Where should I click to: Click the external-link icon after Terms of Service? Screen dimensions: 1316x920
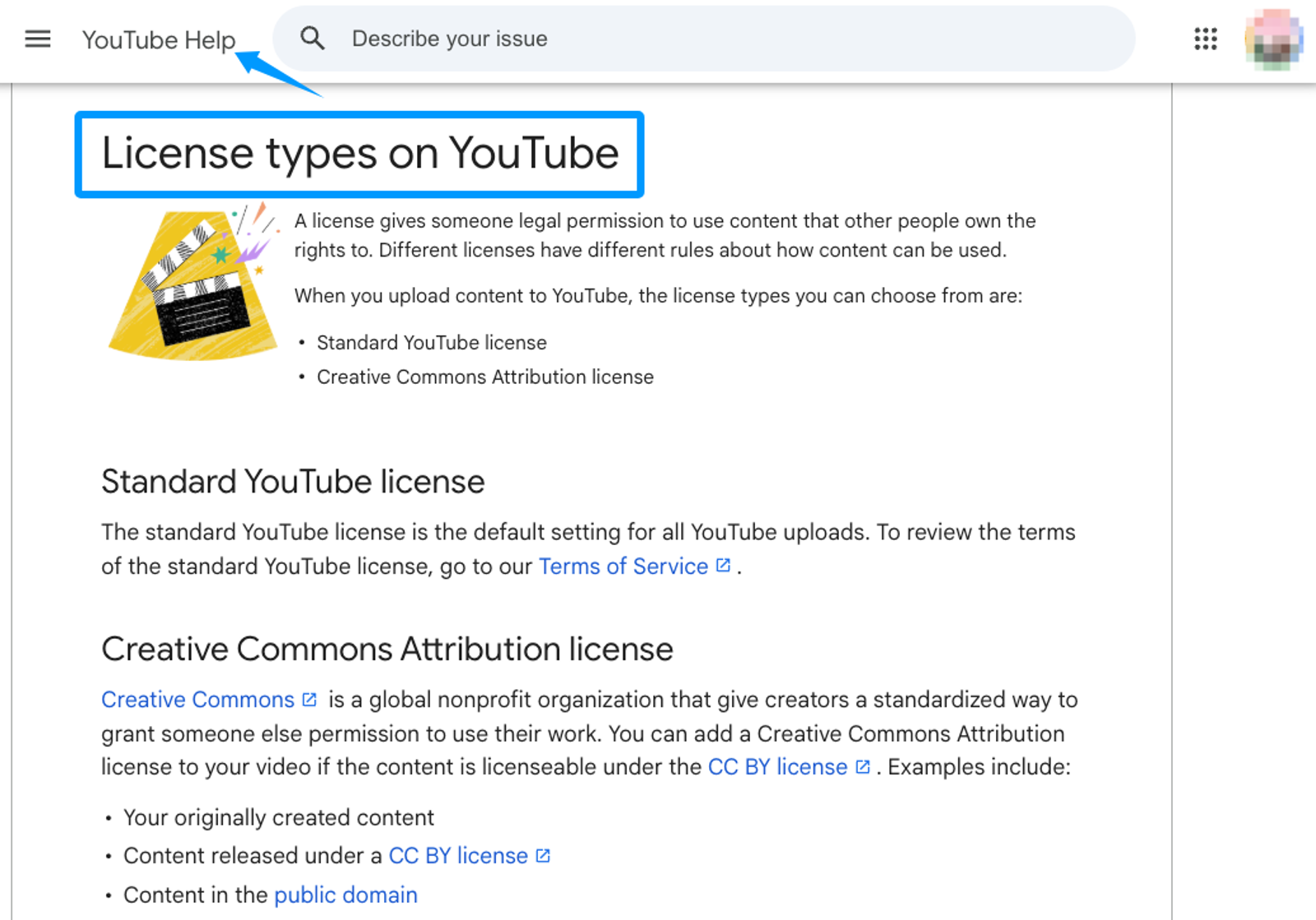click(x=723, y=565)
